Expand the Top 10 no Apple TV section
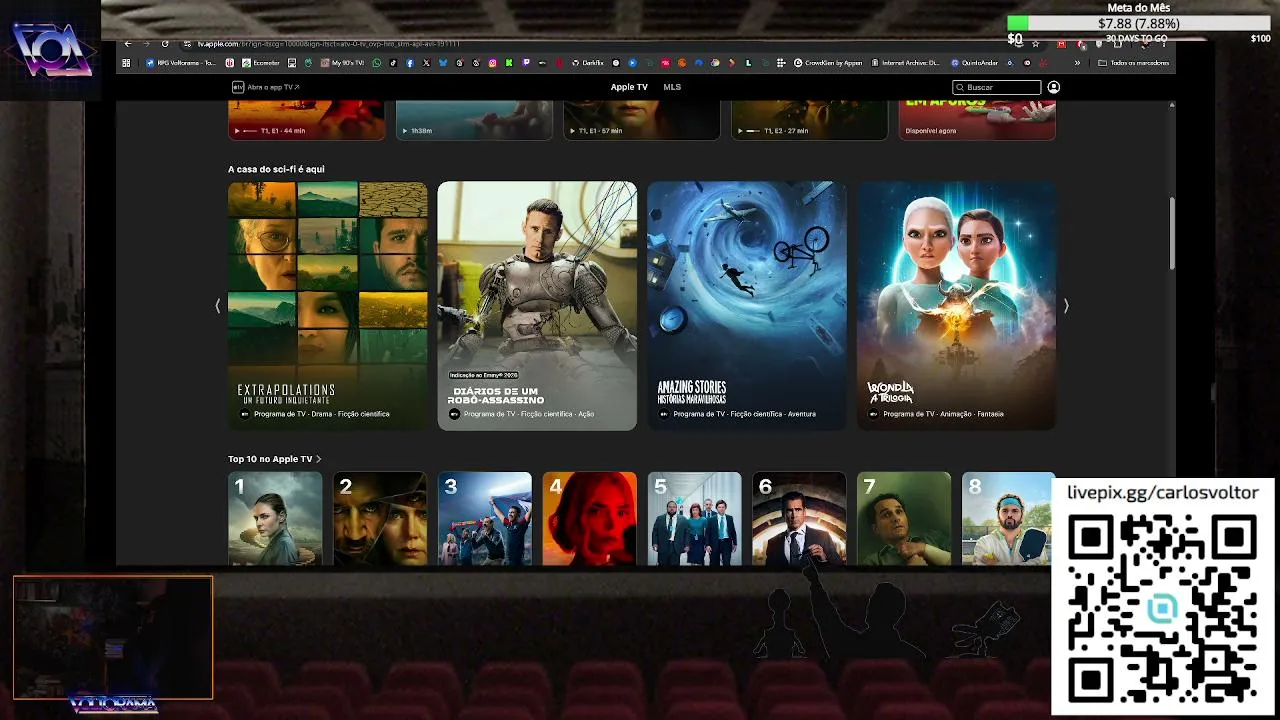Image resolution: width=1280 pixels, height=720 pixels. 274,459
